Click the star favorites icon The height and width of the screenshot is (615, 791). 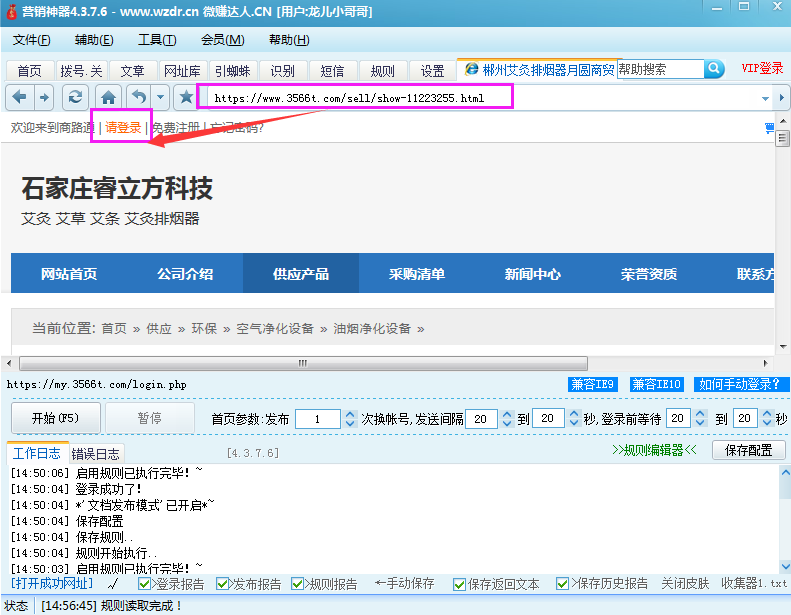point(186,97)
